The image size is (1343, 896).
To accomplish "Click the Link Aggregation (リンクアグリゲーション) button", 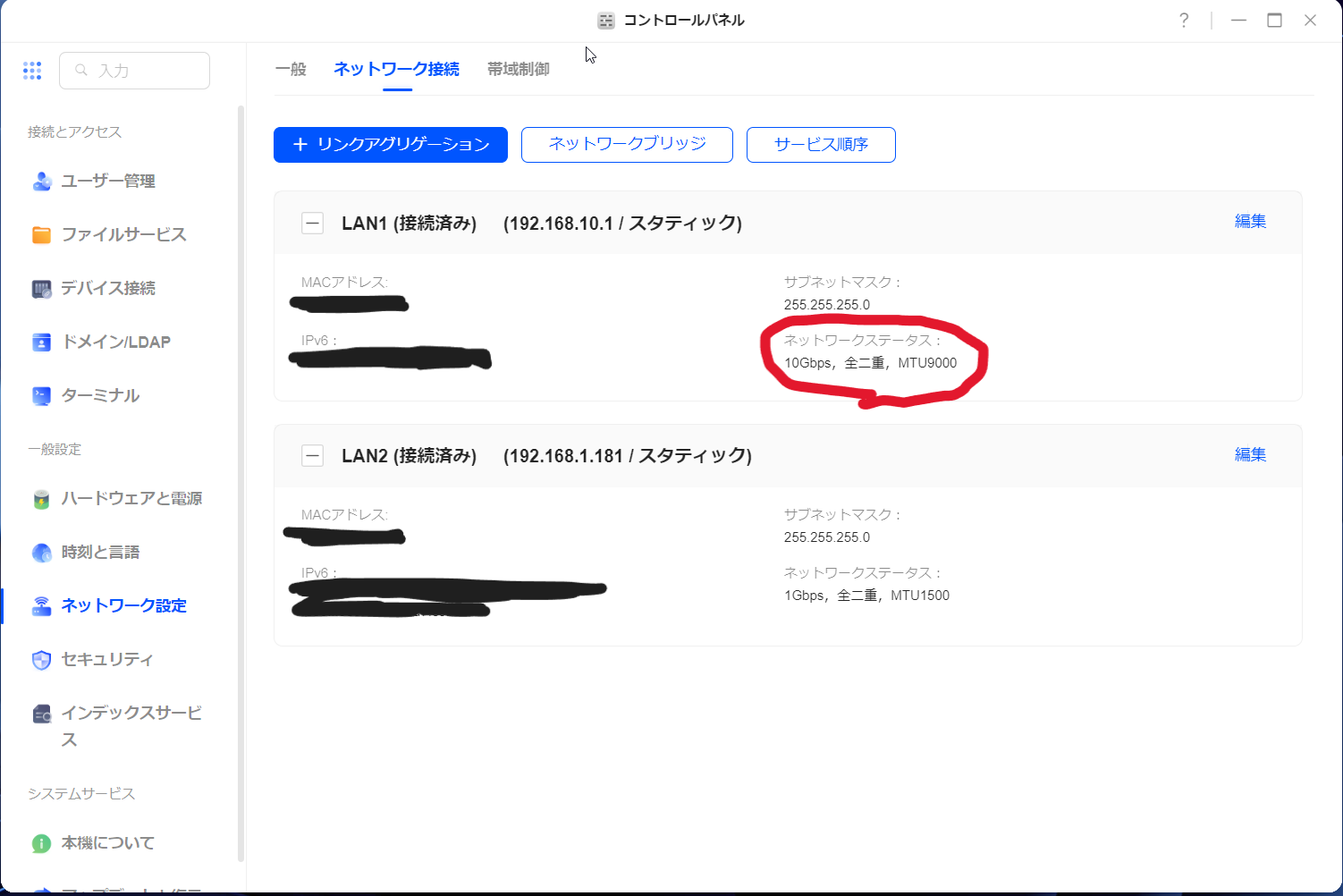I will pos(391,145).
